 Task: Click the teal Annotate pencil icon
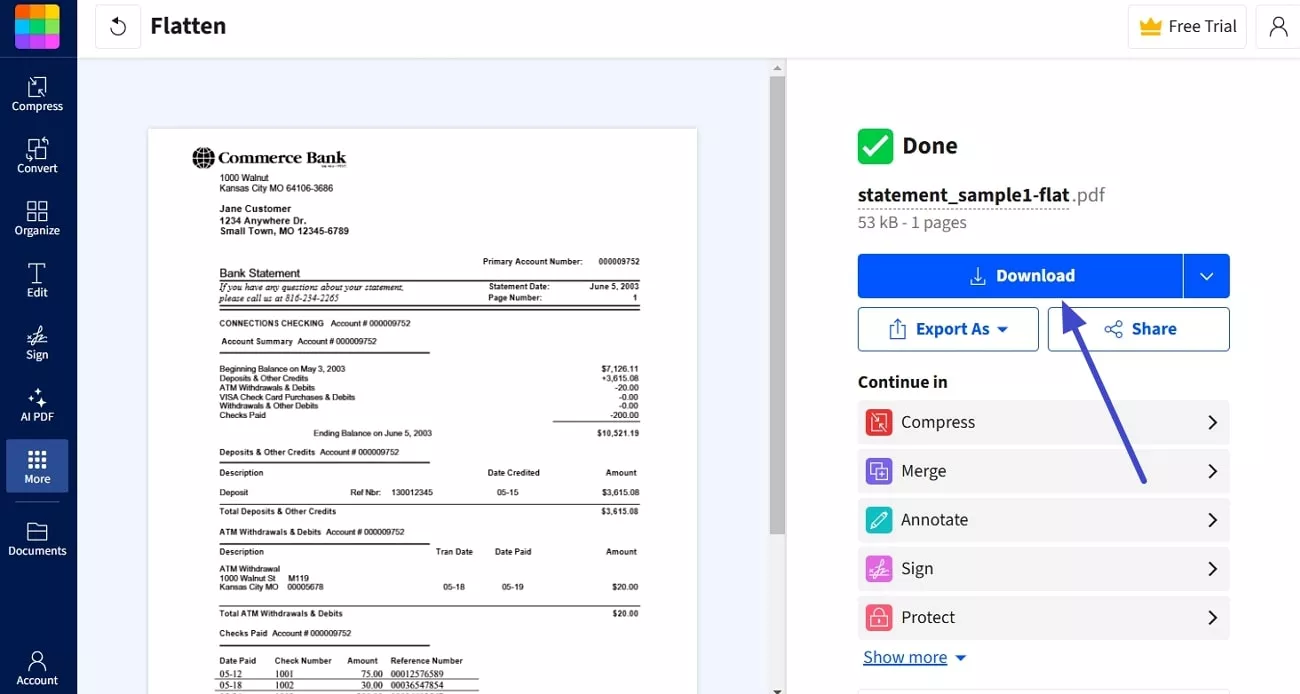pos(878,520)
